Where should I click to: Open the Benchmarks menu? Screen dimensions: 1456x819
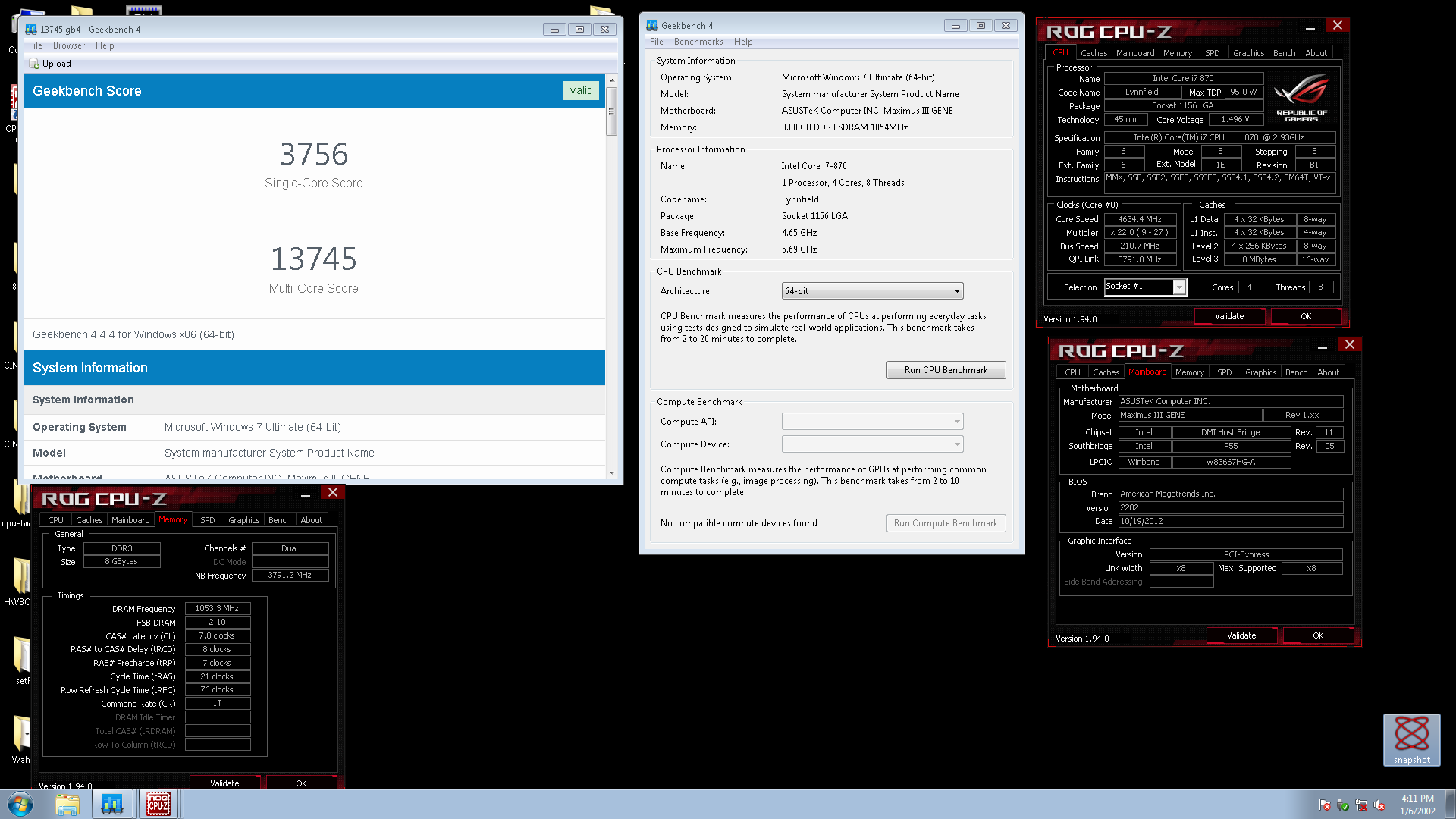(x=698, y=42)
